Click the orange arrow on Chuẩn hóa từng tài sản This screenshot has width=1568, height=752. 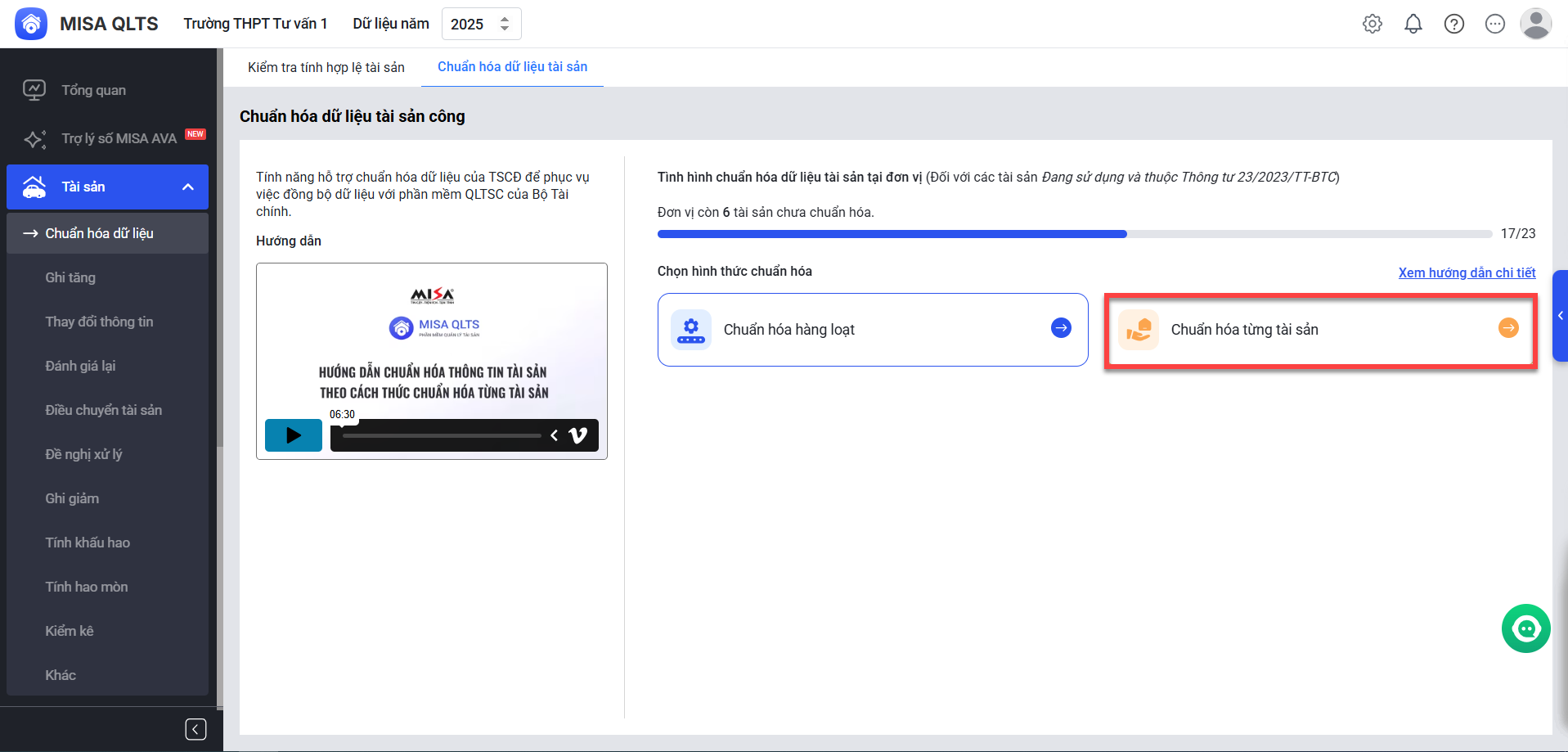(x=1508, y=328)
